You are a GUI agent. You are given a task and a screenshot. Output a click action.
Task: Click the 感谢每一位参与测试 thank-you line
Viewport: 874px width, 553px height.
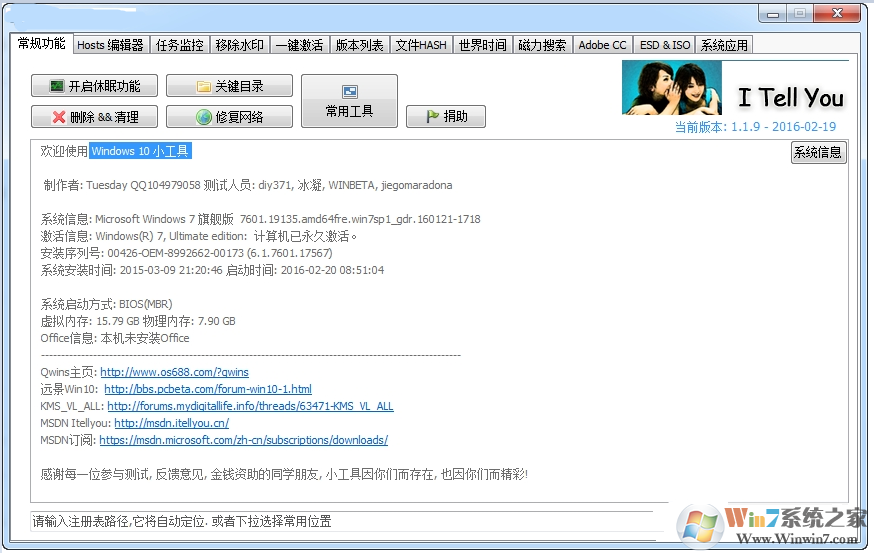284,474
